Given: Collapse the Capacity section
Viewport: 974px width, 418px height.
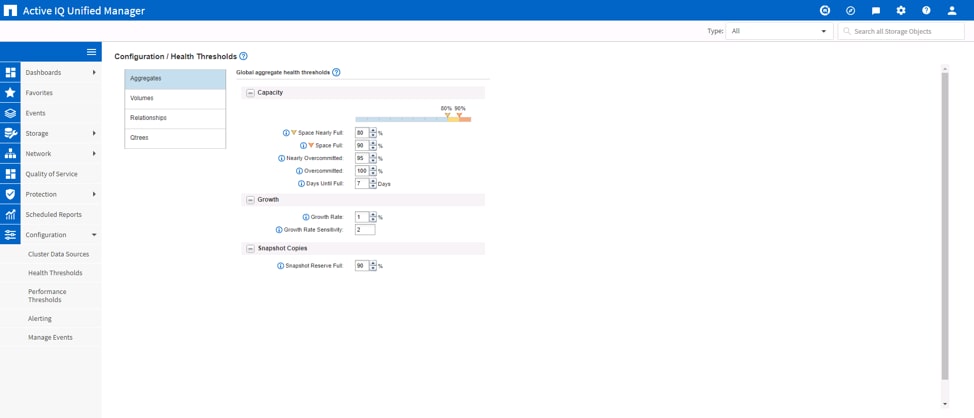Looking at the screenshot, I should [250, 93].
